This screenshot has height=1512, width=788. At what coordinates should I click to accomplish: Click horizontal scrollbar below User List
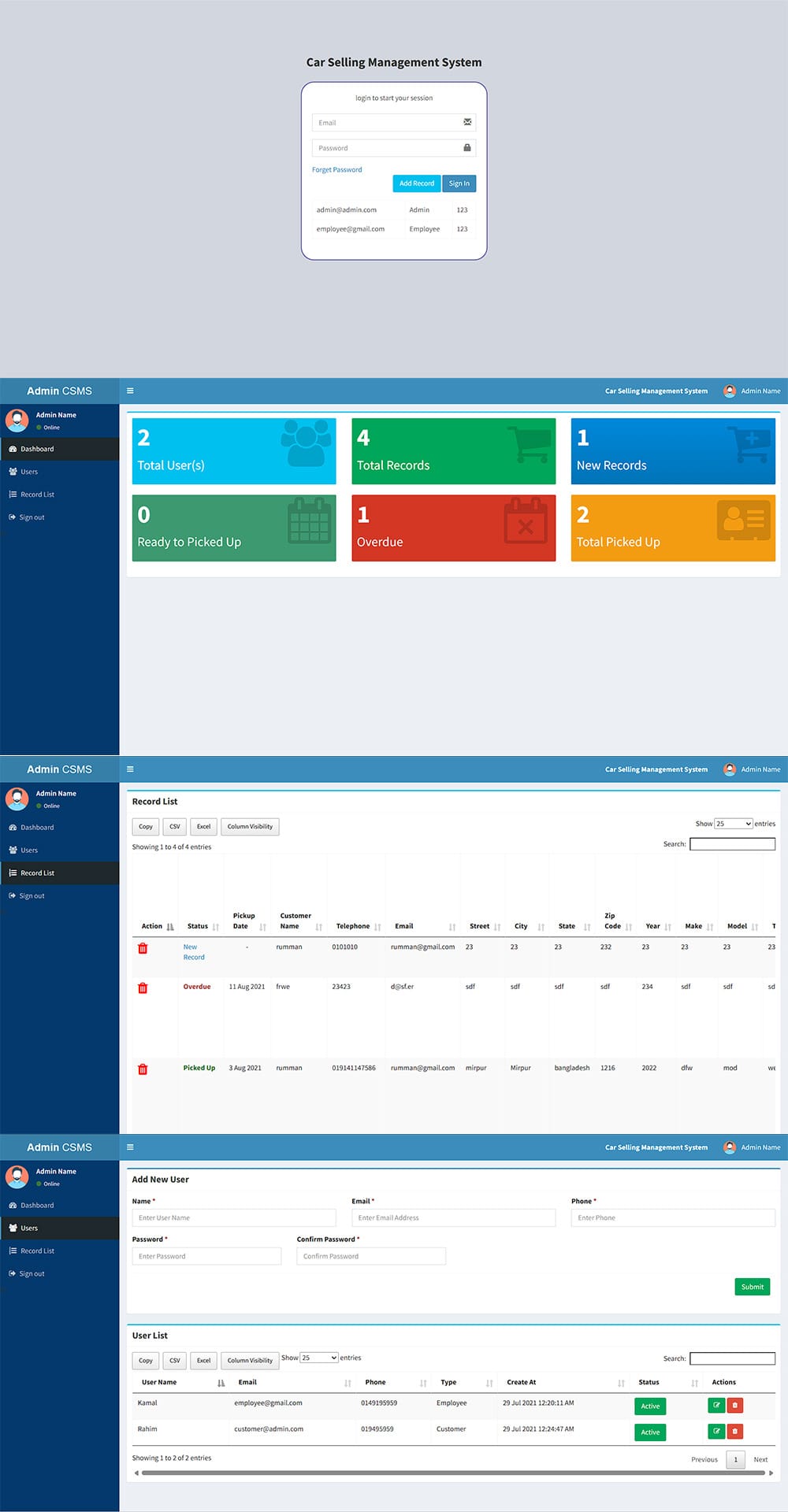pos(453,1472)
